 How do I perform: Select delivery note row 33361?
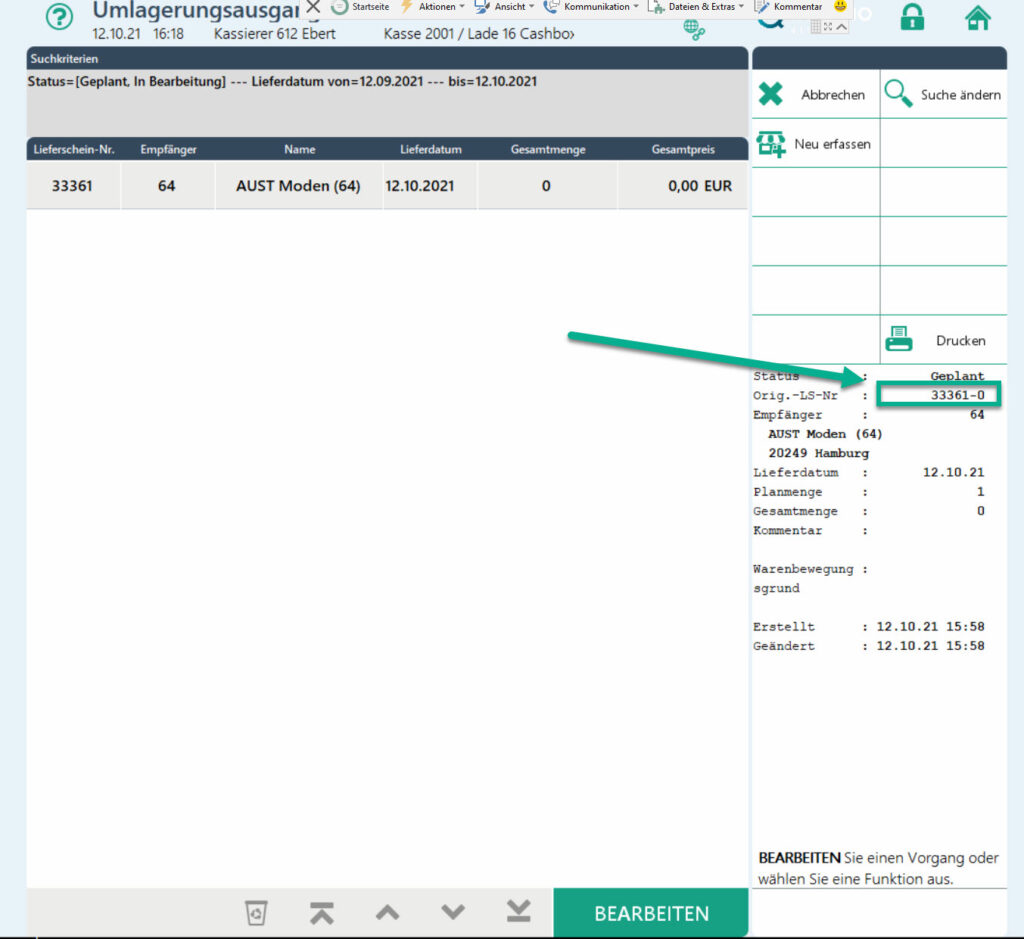pos(386,186)
